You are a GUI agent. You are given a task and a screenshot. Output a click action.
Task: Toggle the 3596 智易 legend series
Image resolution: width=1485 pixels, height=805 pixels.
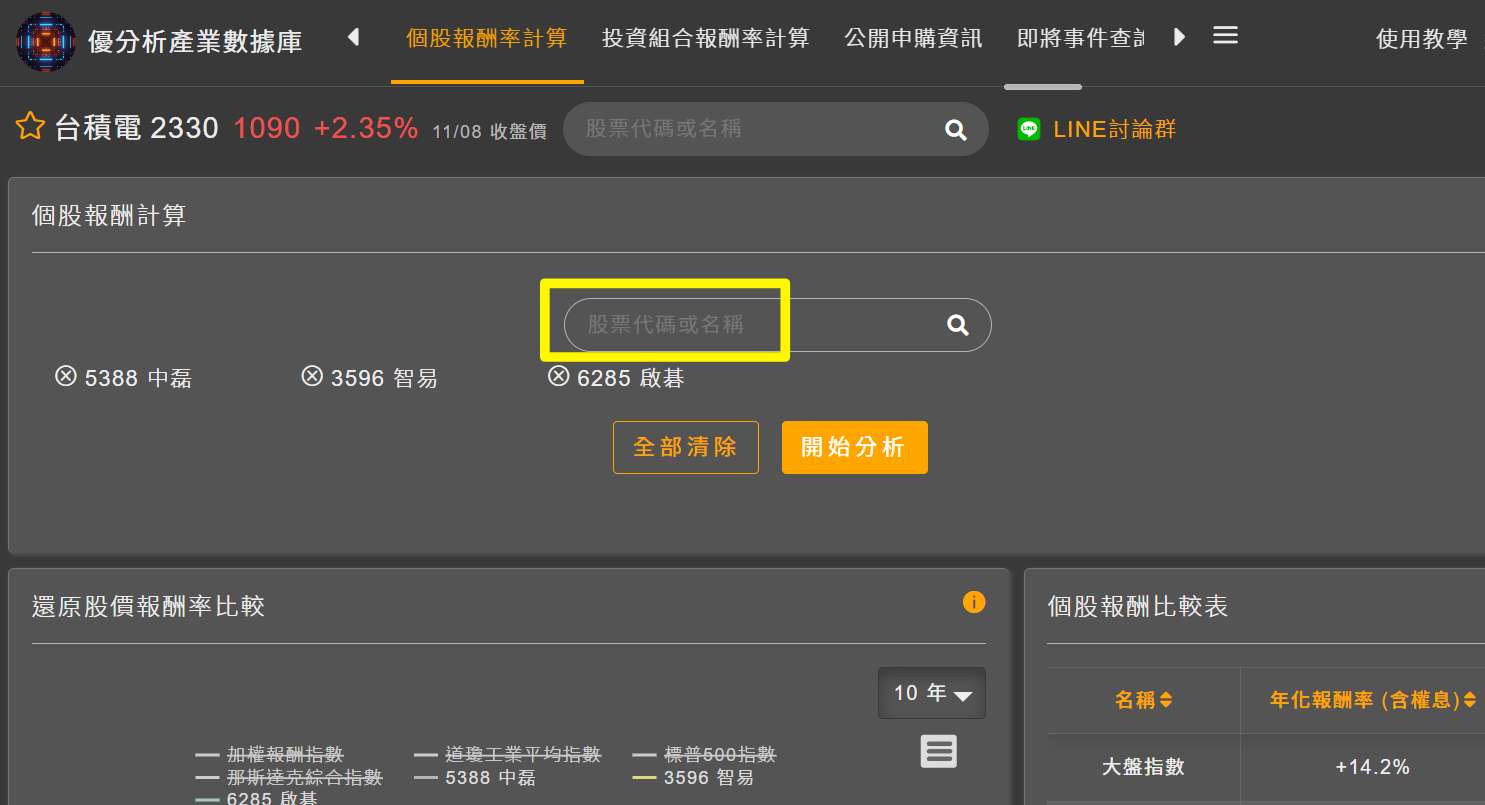tap(693, 777)
